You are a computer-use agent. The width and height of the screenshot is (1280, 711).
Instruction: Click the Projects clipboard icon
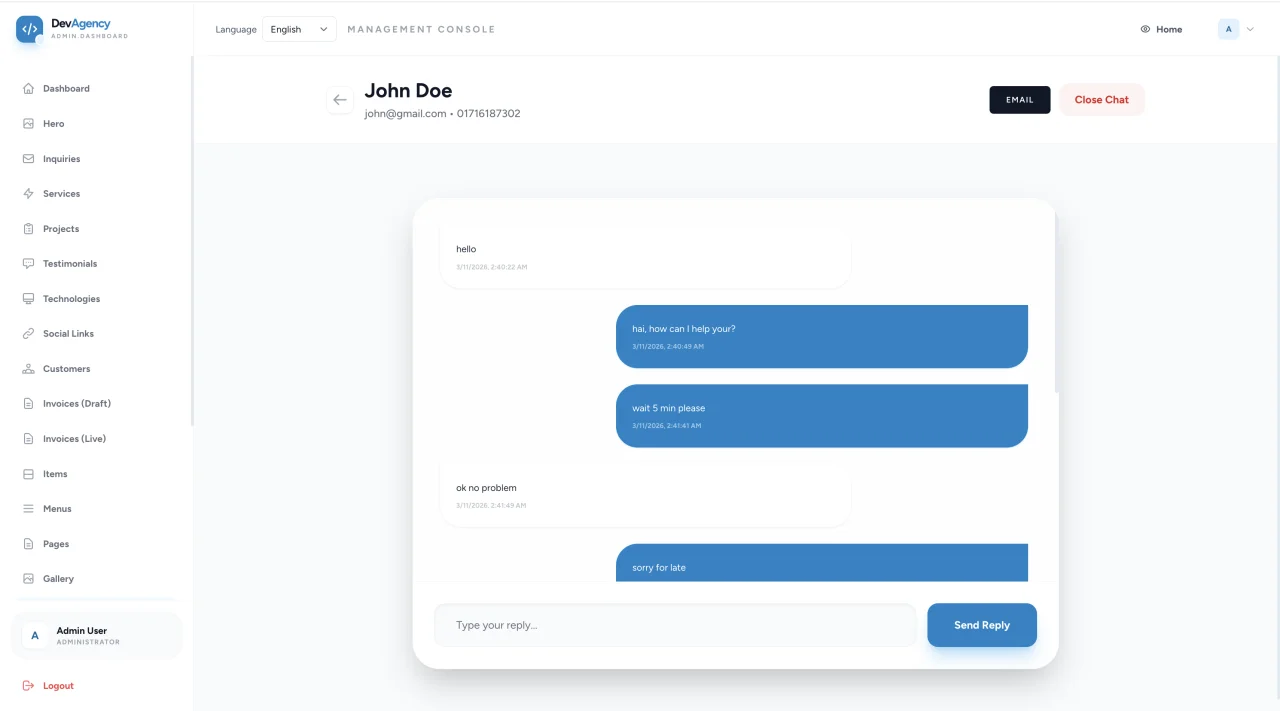click(x=28, y=229)
